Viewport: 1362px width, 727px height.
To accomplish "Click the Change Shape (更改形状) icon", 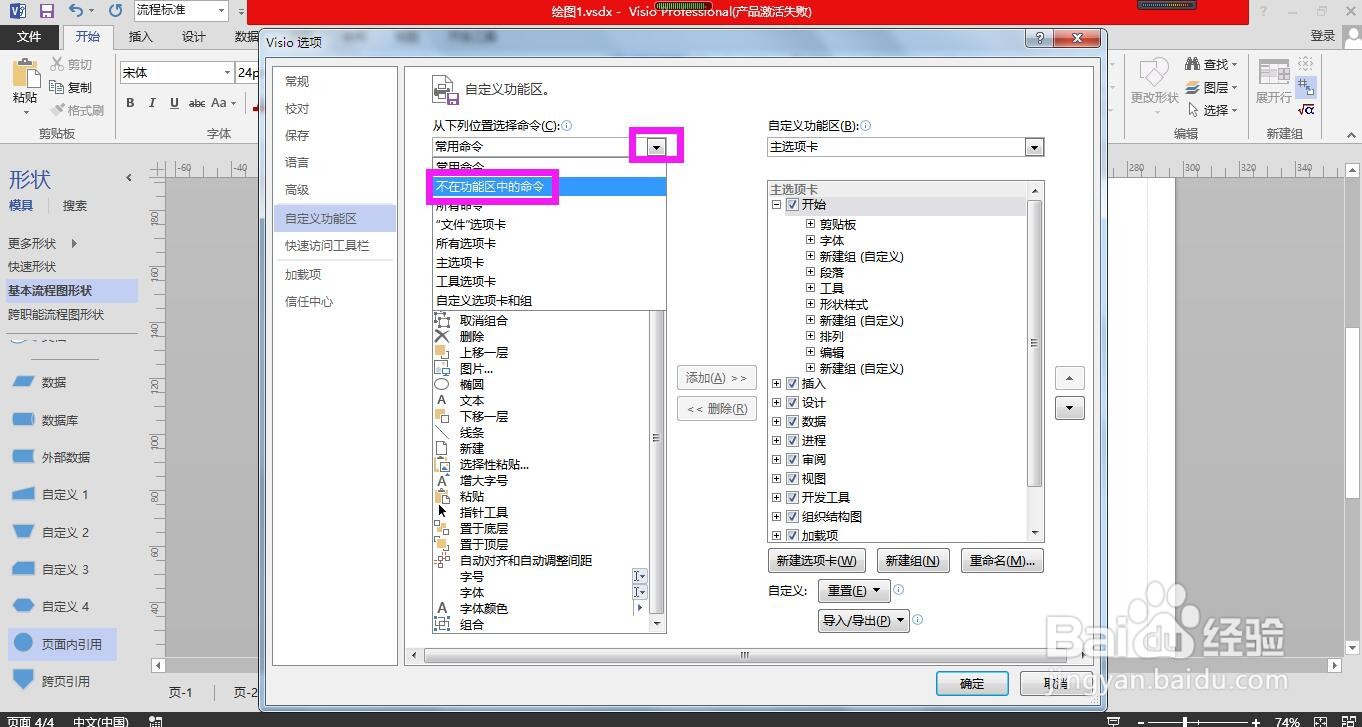I will point(1154,73).
